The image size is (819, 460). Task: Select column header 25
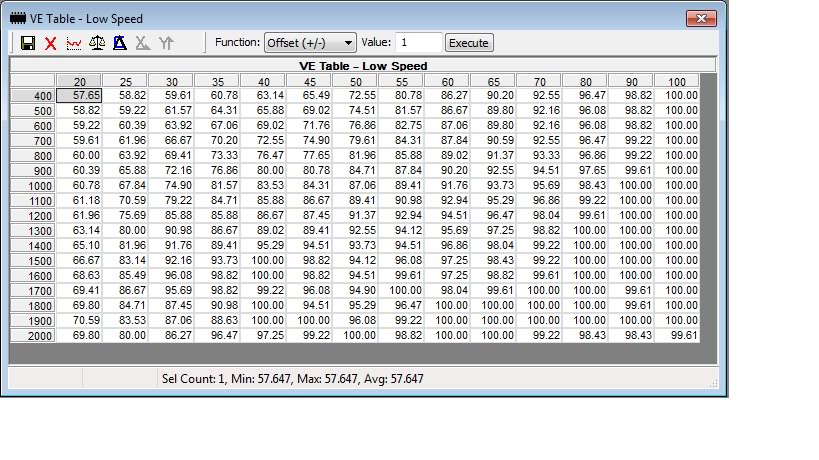coord(125,81)
